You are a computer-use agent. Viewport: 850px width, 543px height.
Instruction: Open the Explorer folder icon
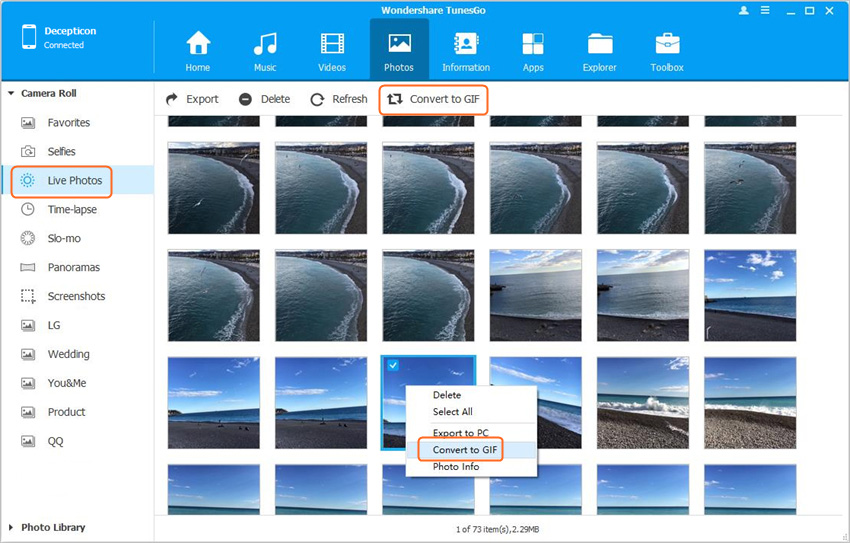point(600,46)
